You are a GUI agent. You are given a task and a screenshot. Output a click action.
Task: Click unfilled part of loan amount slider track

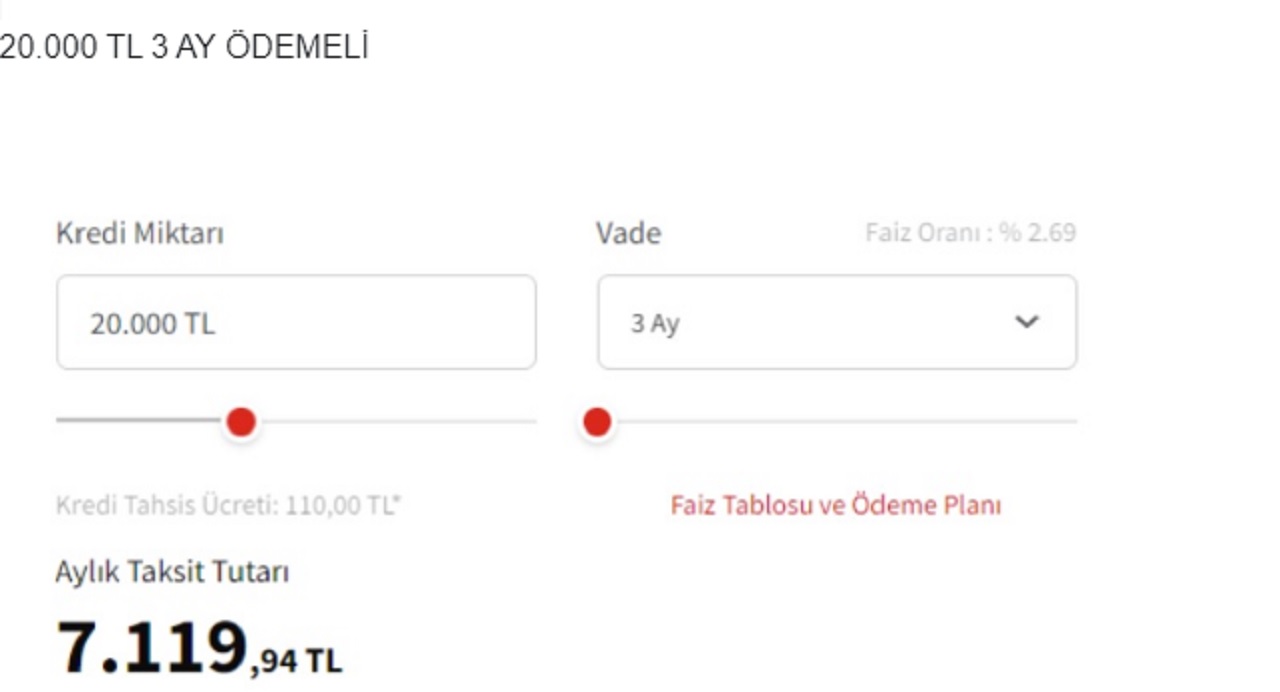point(400,421)
